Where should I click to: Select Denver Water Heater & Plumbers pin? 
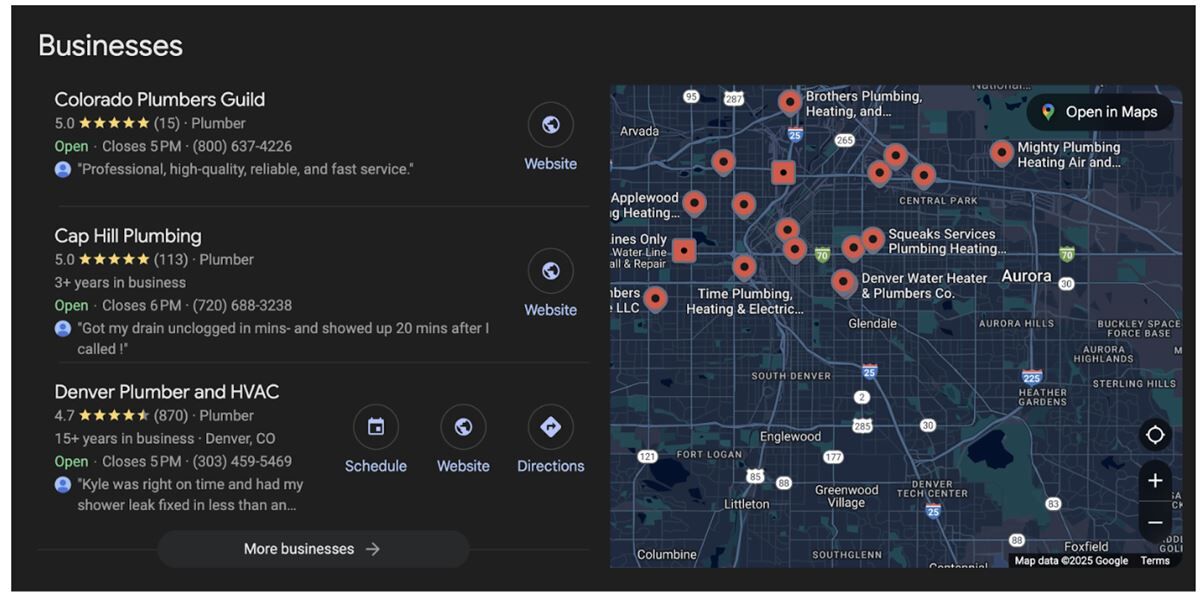844,283
